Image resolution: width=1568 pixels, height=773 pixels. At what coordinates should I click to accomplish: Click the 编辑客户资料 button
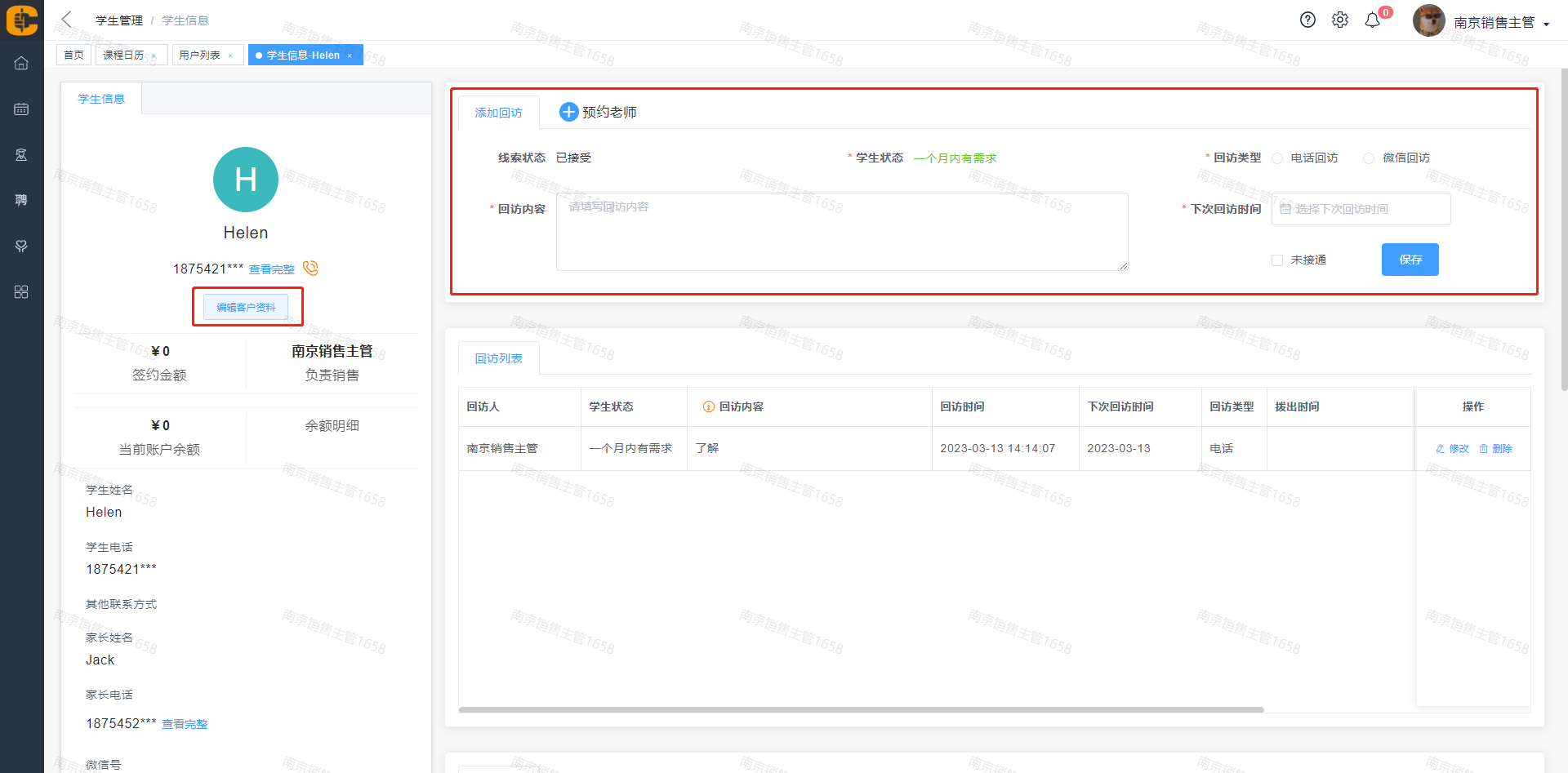246,307
